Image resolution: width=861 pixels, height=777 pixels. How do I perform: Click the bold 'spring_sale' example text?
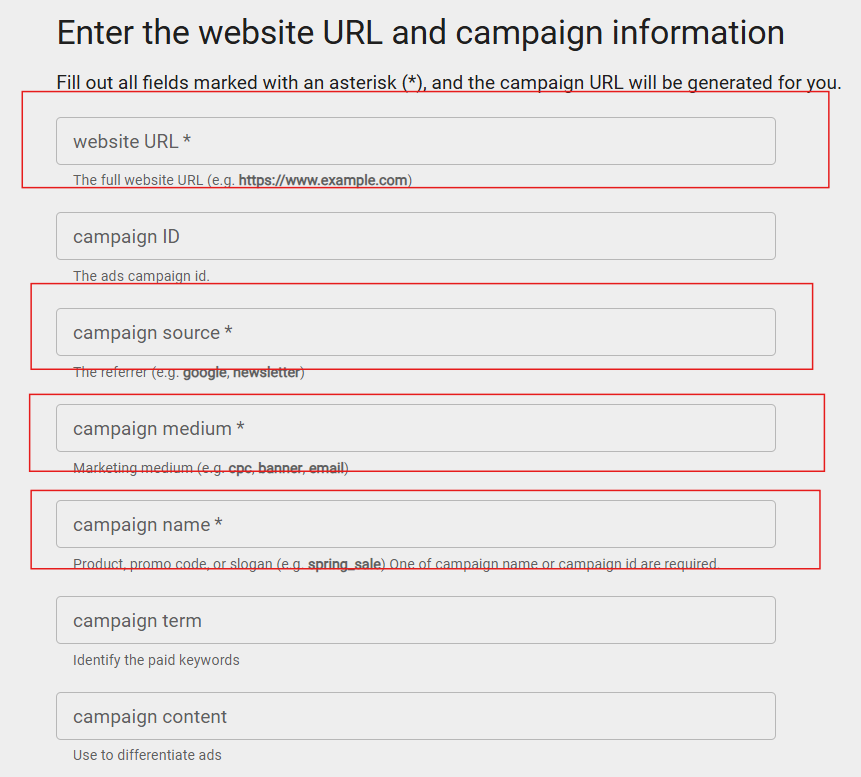coord(344,564)
